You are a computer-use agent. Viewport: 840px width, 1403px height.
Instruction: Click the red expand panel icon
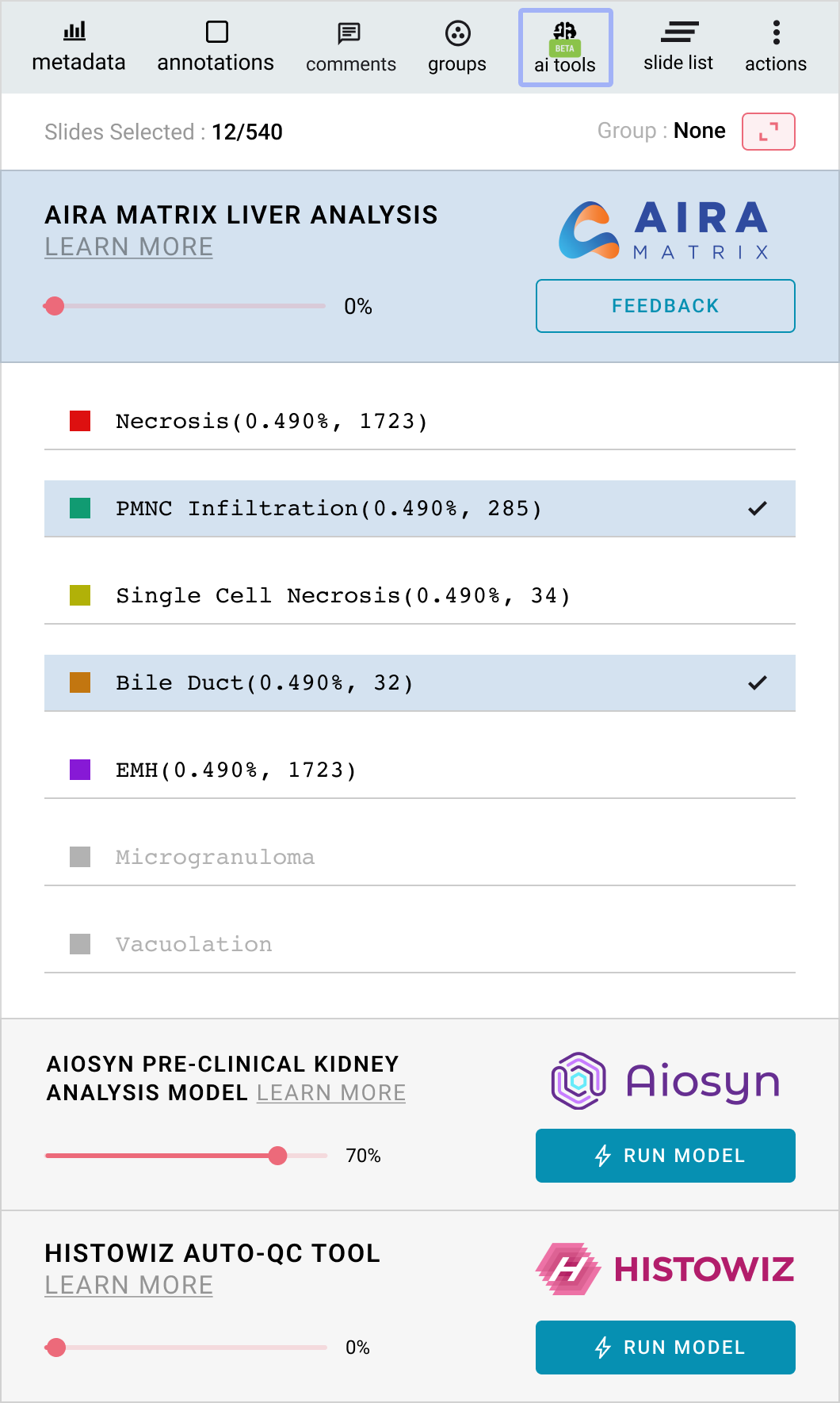(769, 132)
